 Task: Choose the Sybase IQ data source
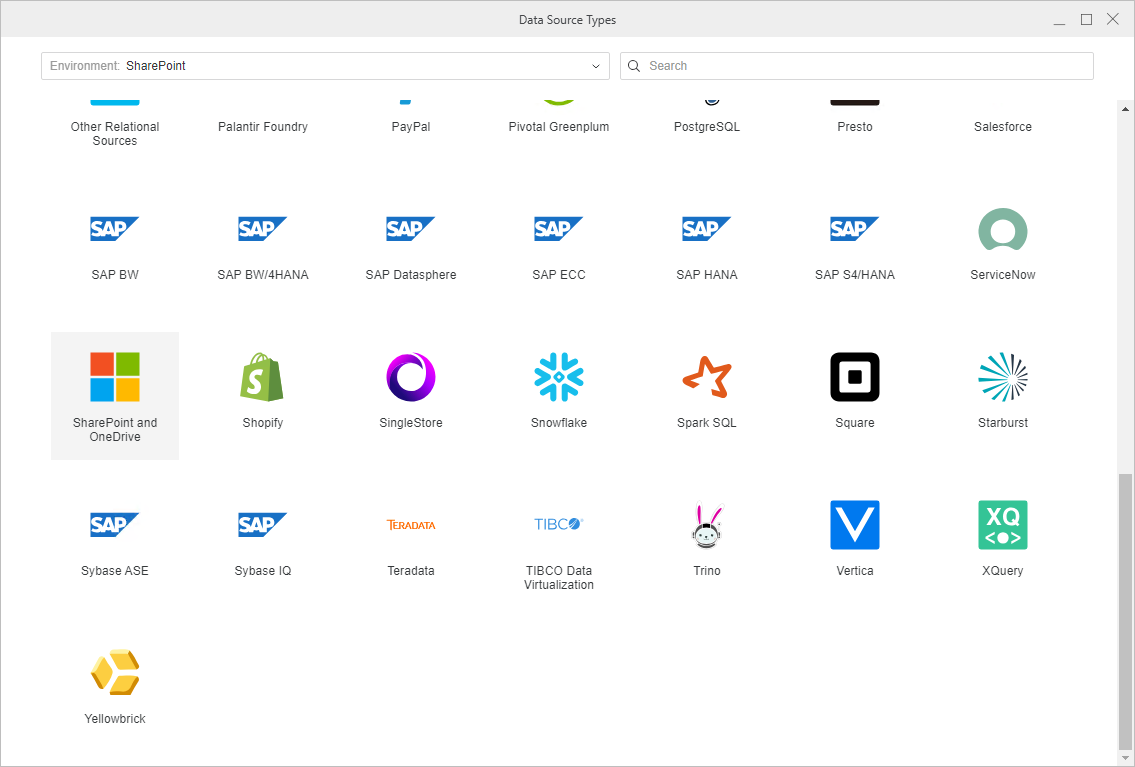(263, 526)
